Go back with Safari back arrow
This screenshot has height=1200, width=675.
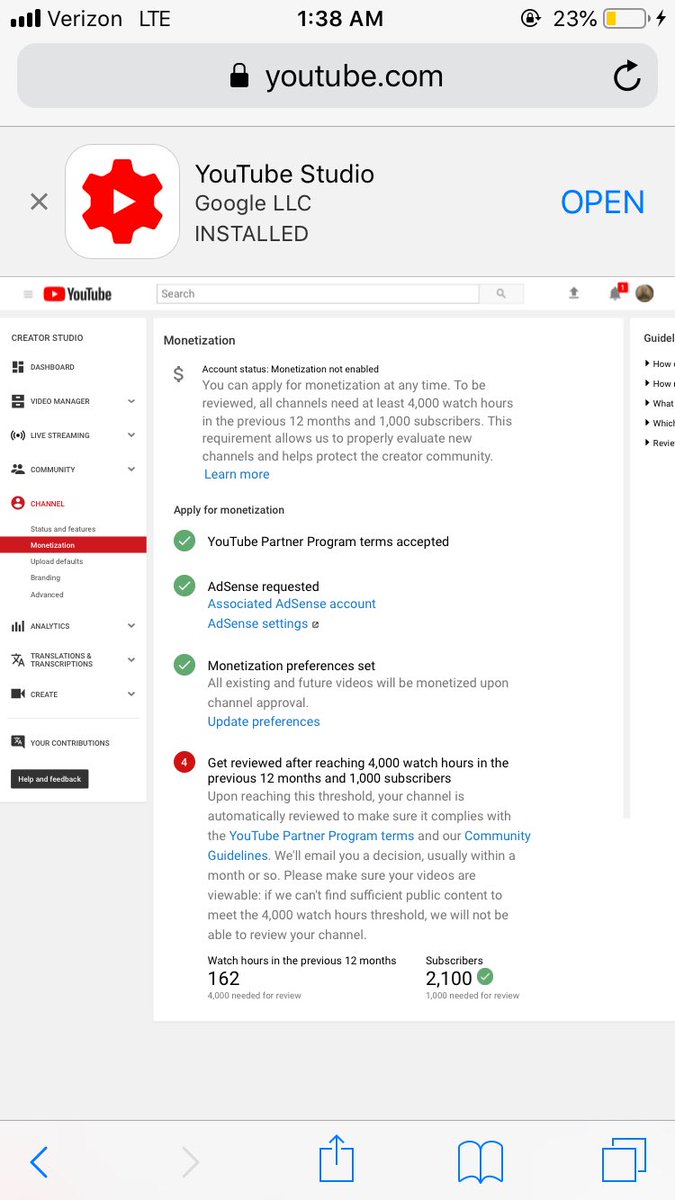tap(39, 1162)
